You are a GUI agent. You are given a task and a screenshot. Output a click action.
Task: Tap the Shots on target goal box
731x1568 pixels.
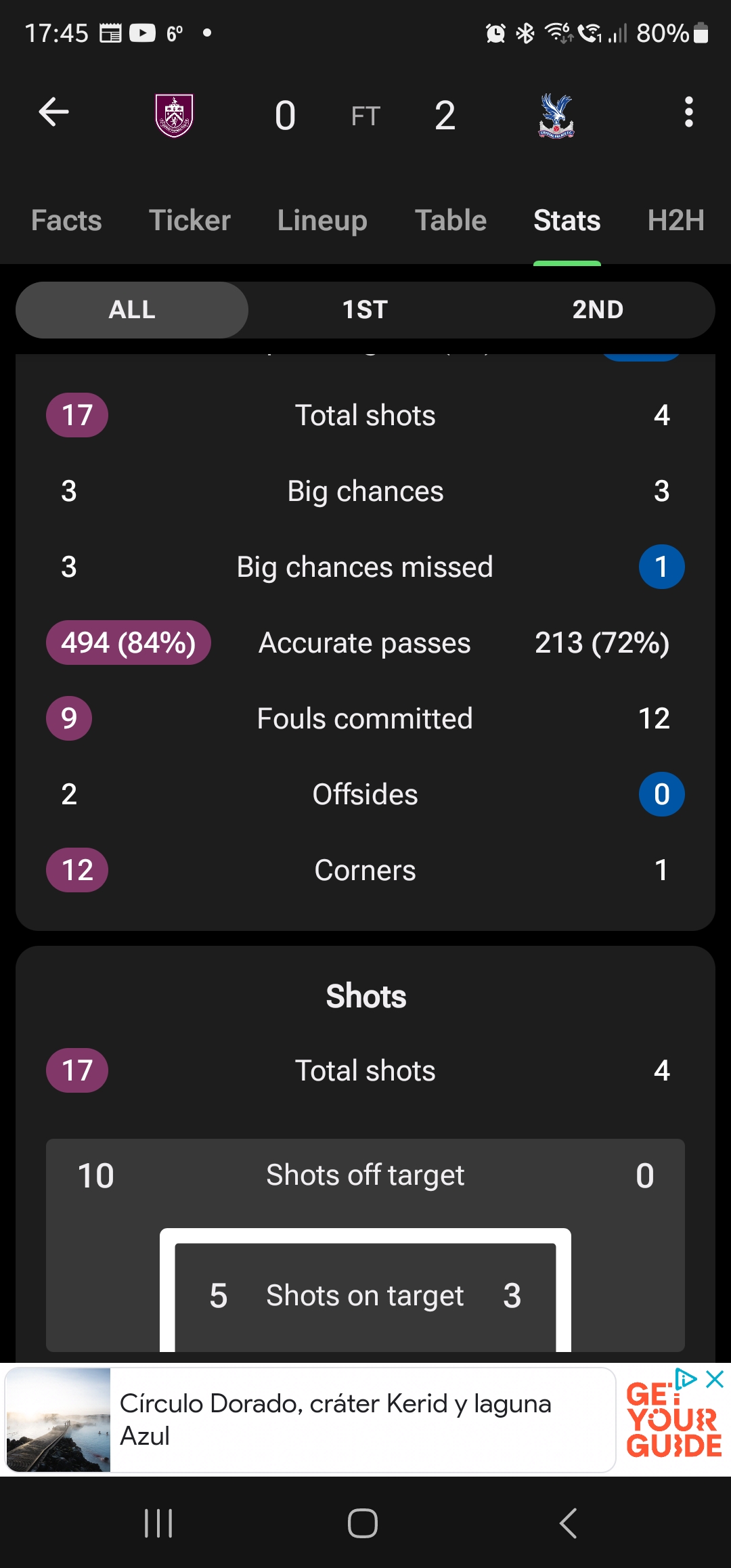pyautogui.click(x=365, y=1296)
